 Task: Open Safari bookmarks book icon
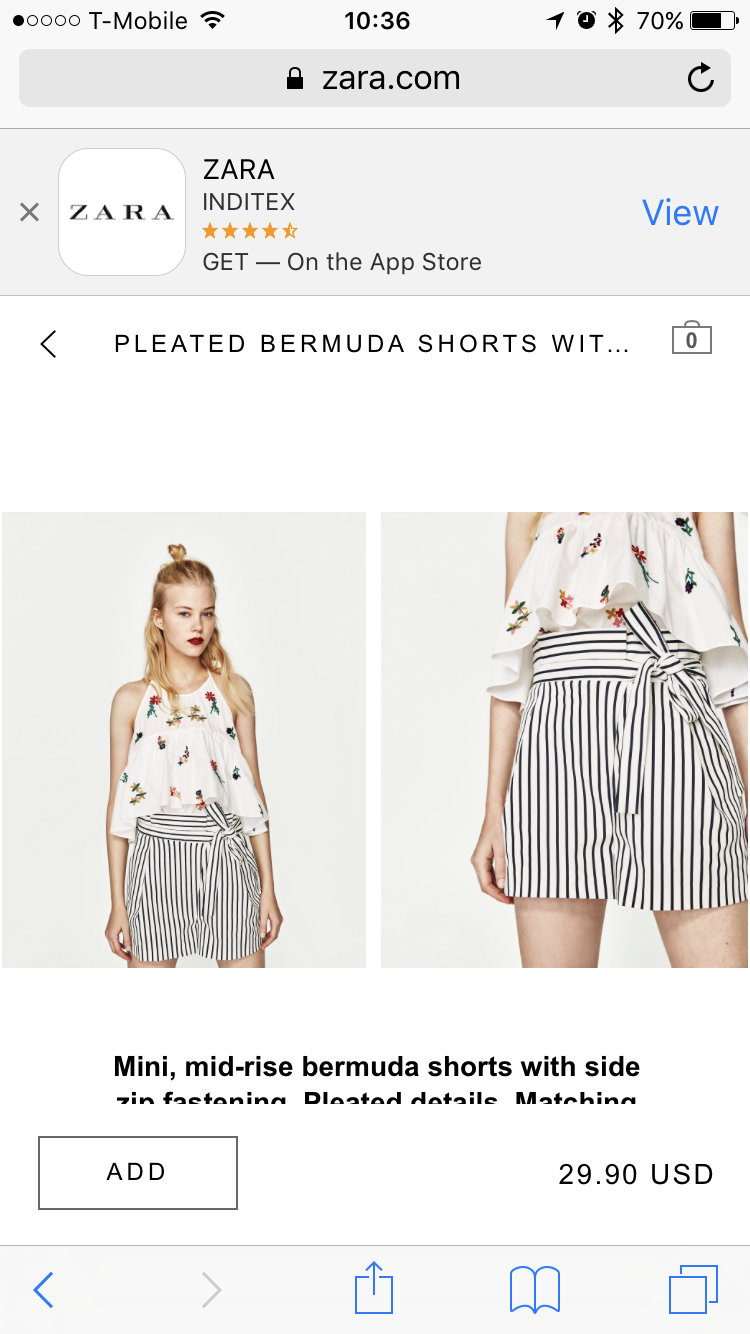535,1290
